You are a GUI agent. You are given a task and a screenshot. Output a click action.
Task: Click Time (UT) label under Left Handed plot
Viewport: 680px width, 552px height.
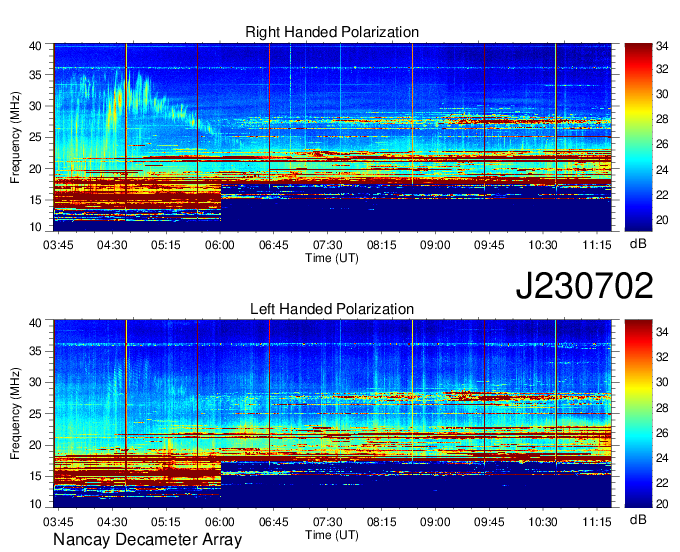[x=332, y=535]
